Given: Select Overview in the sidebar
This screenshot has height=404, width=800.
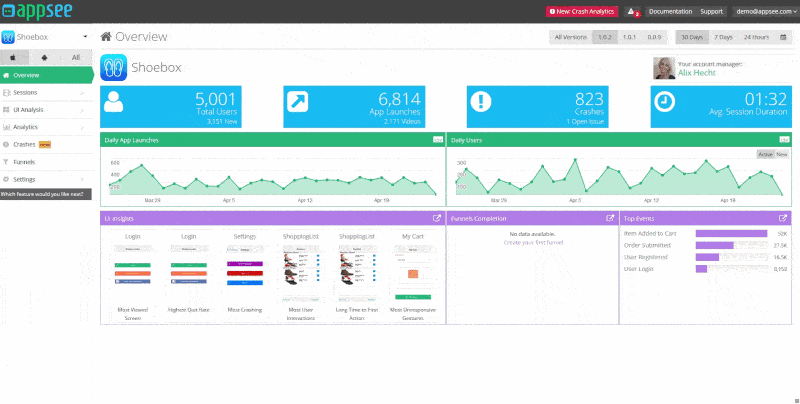Looking at the screenshot, I should tap(46, 75).
